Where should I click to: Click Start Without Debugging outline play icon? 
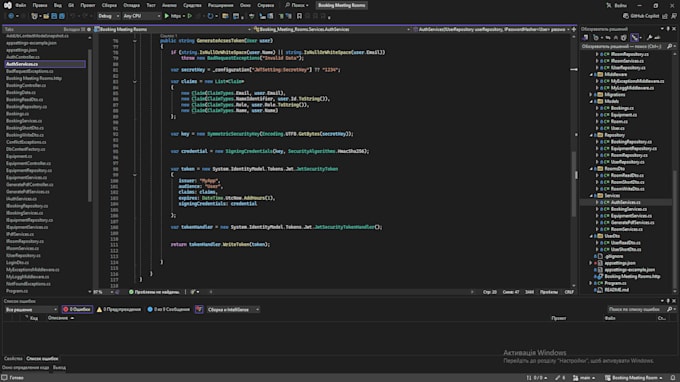(x=190, y=16)
